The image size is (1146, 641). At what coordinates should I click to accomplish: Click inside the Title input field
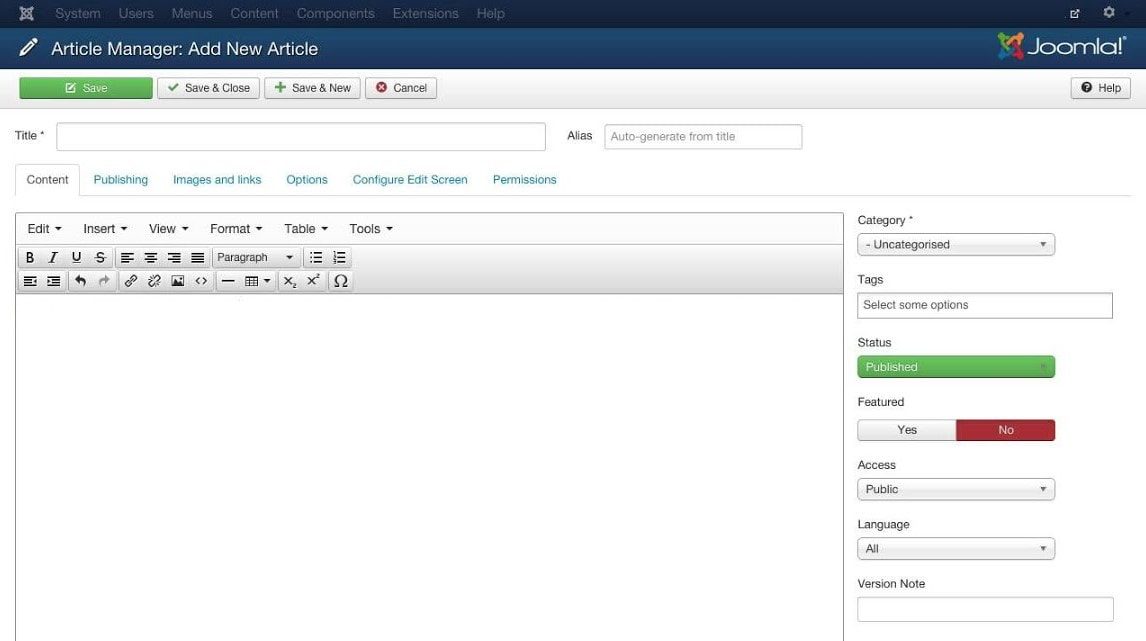300,136
